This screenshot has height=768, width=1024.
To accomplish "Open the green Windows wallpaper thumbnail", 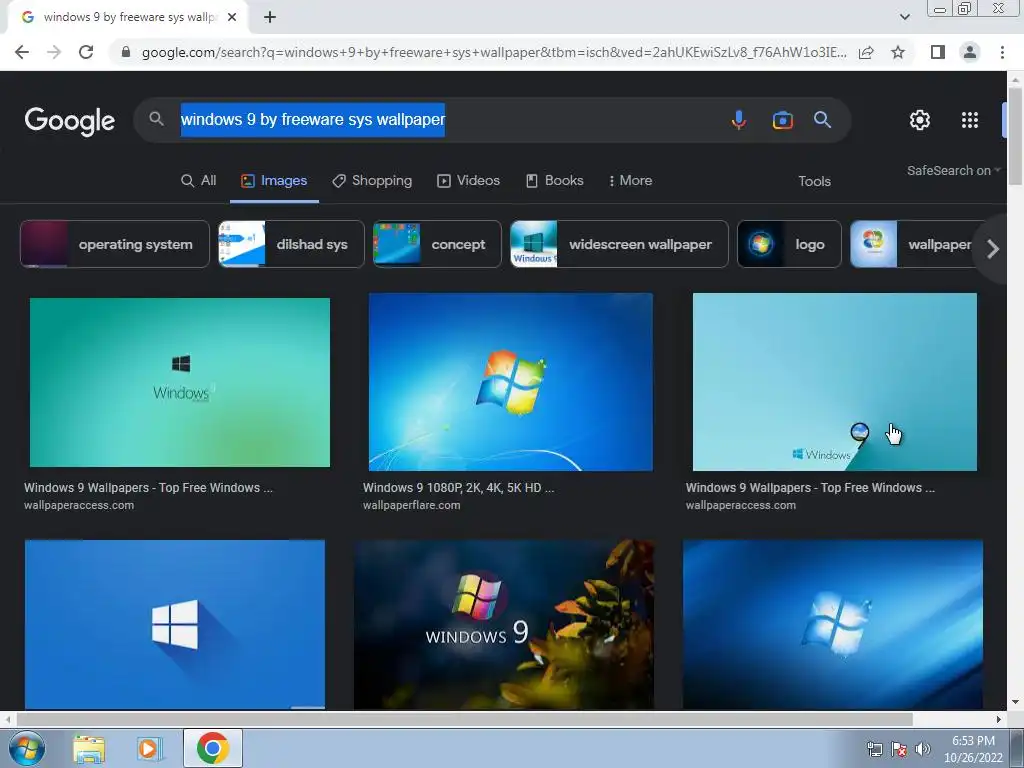I will click(180, 383).
